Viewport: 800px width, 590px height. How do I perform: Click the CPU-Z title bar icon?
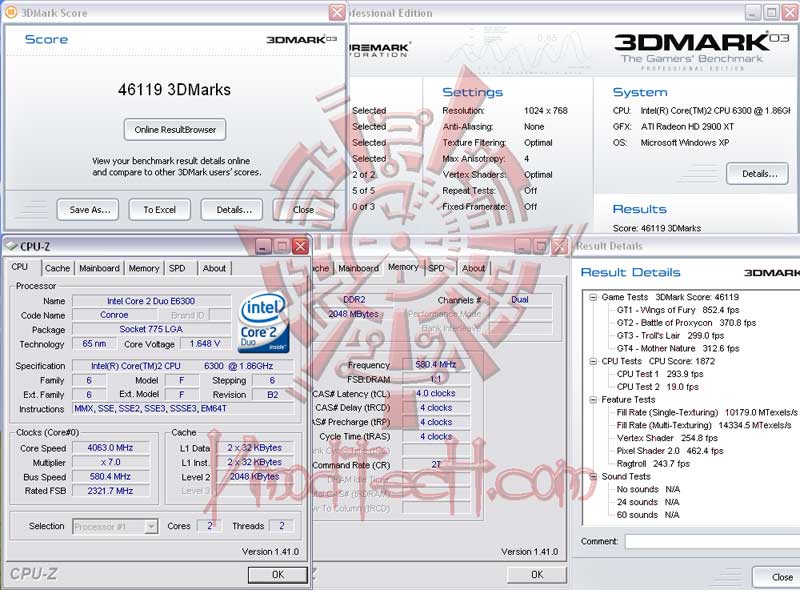pos(11,246)
